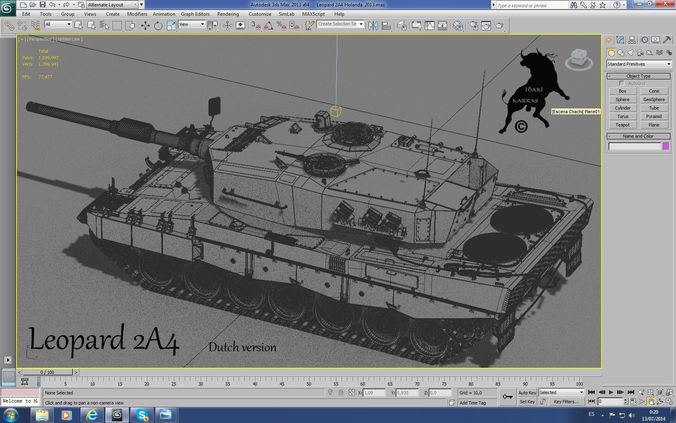Open the reference coordinate system View dropdown
Screen dimensions: 676x423
(191, 25)
